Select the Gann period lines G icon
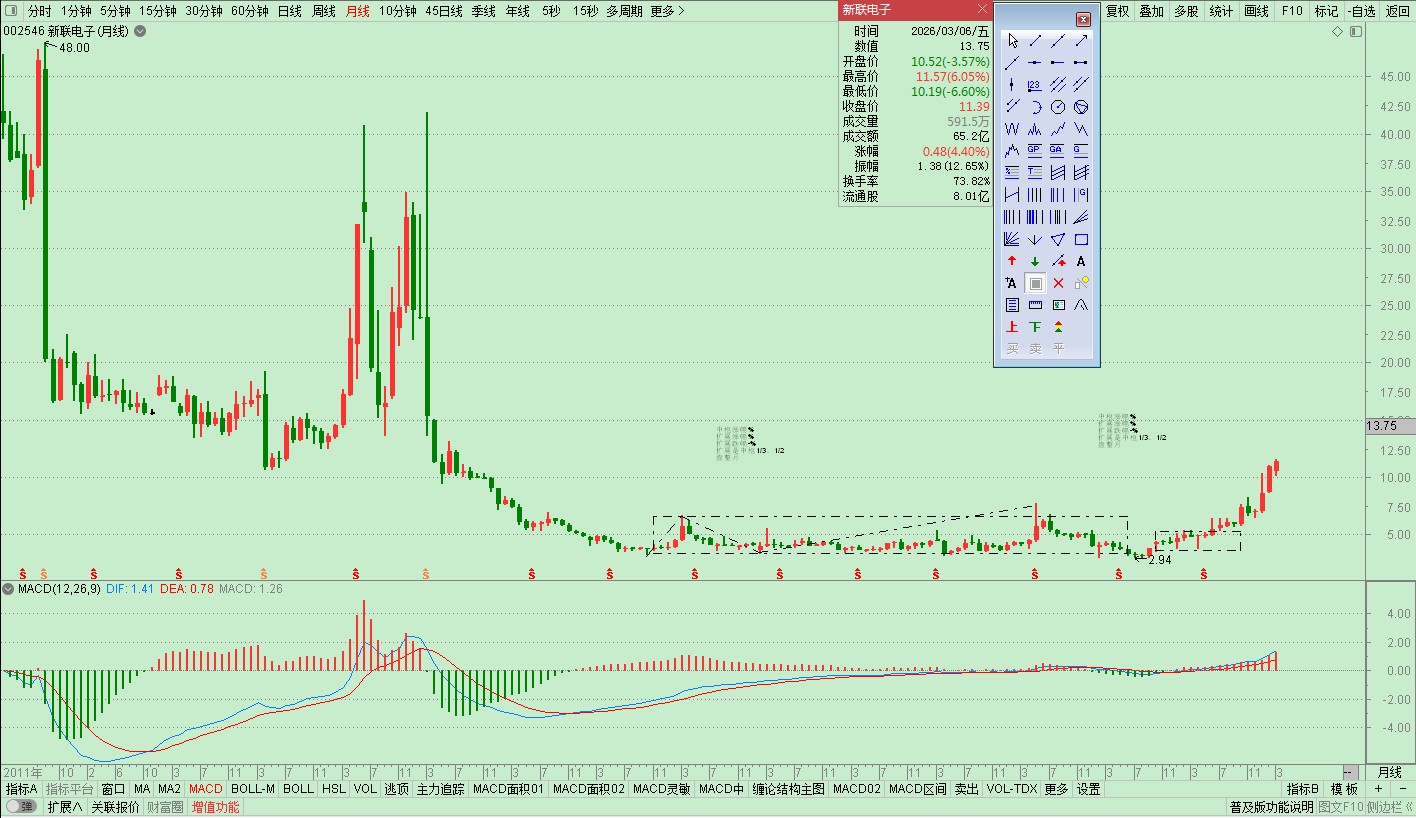This screenshot has width=1416, height=818. point(1081,194)
